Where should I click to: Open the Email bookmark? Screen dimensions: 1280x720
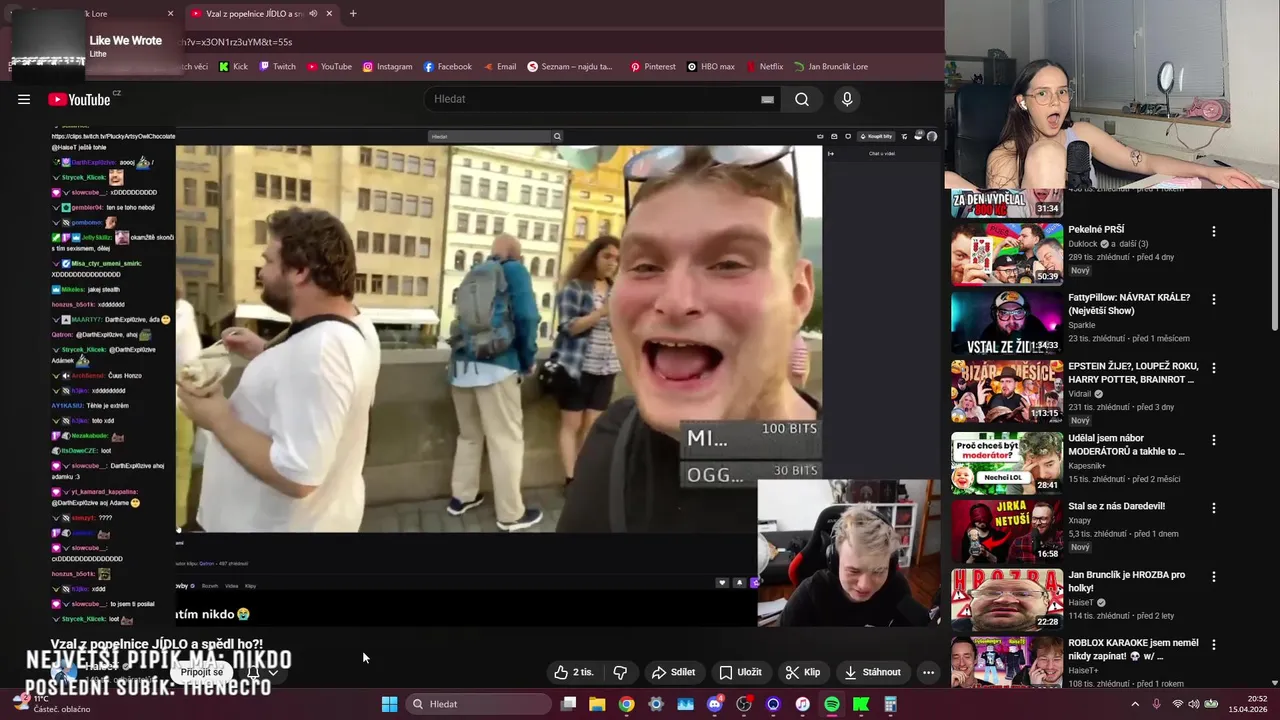point(499,67)
